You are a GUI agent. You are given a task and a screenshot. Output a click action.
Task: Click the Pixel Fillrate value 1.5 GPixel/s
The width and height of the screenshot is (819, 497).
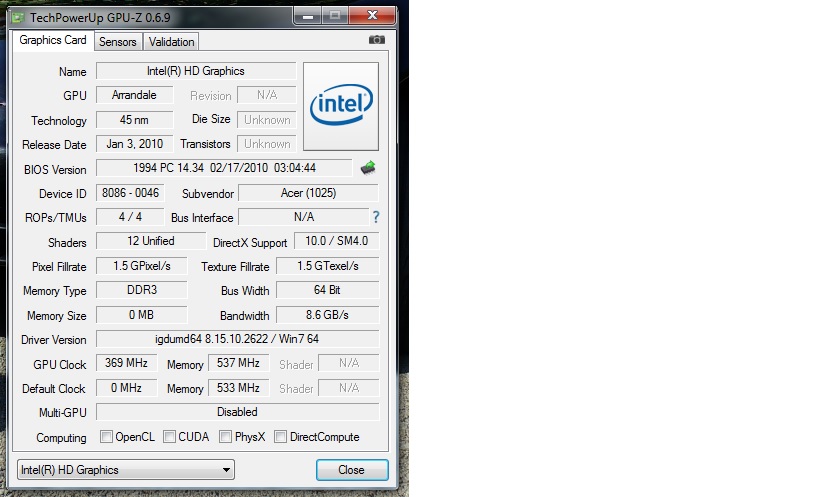142,266
